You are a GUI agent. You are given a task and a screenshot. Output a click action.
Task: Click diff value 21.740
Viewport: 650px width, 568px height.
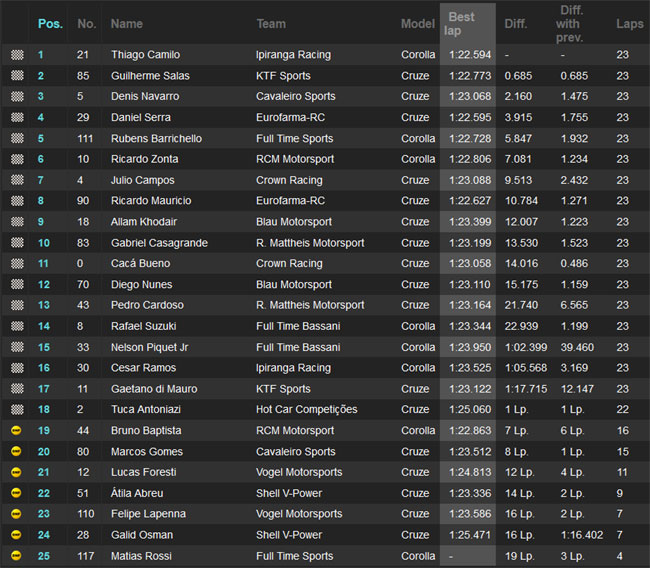[x=521, y=305]
